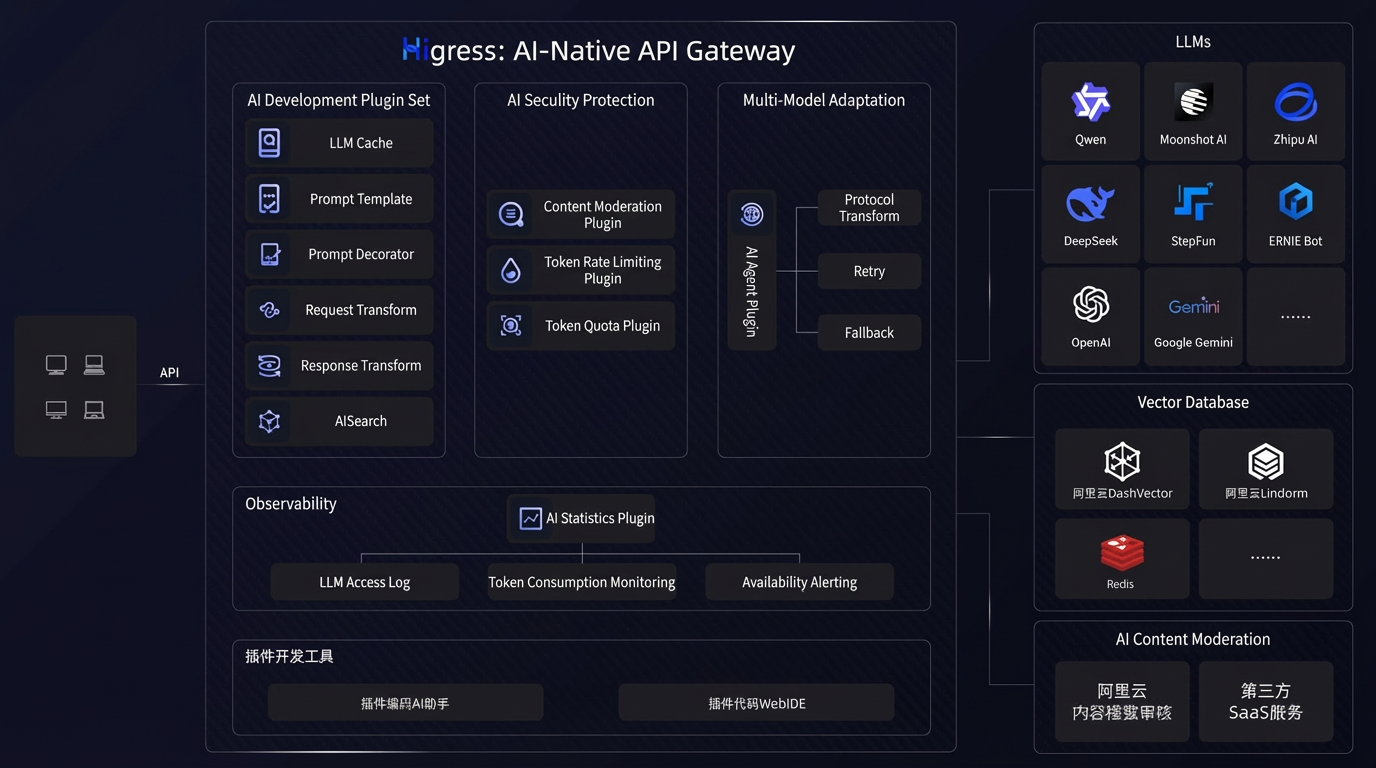Select the Google Gemini logo
1376x768 pixels.
pos(1193,306)
